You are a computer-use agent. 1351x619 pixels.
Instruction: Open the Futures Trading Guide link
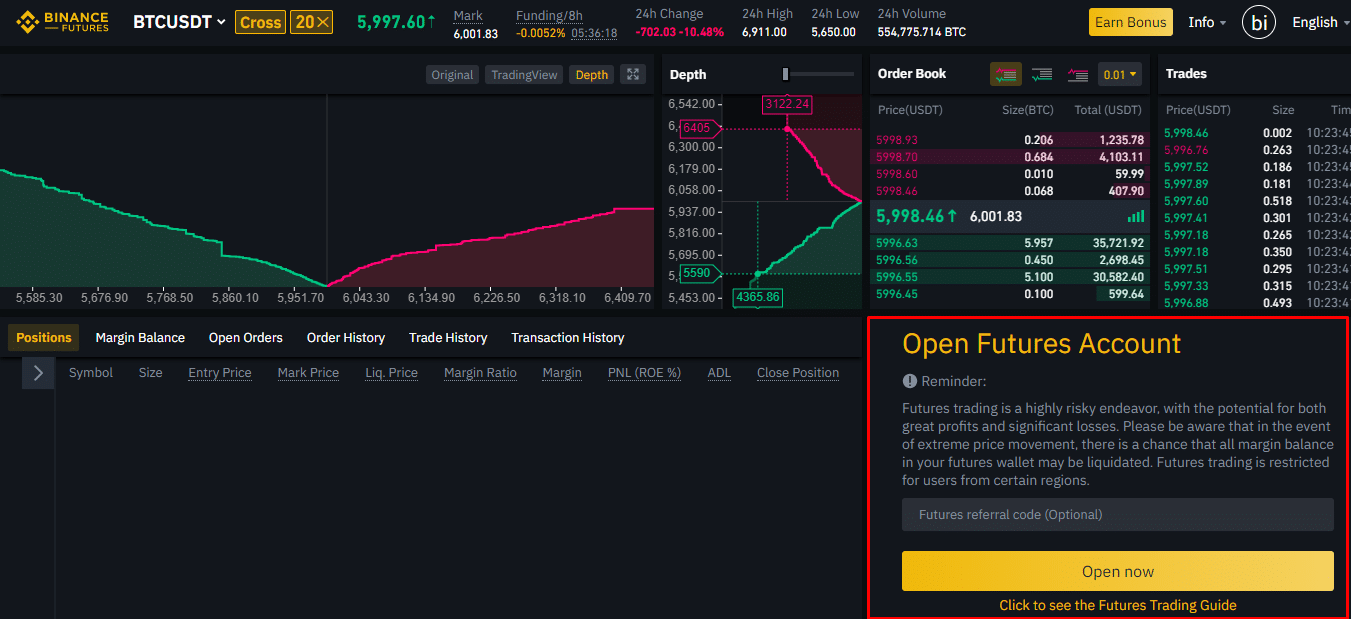[x=1118, y=605]
